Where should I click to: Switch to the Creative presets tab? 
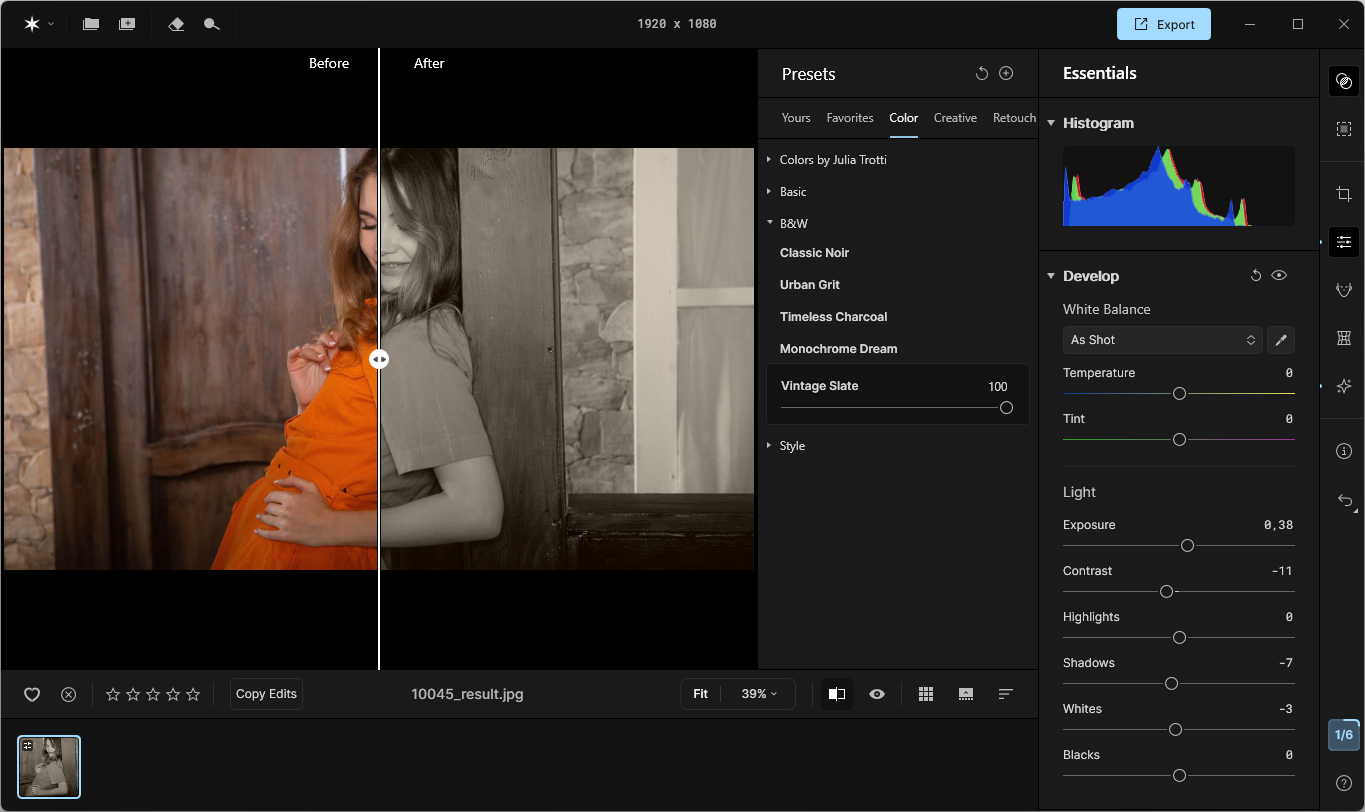[955, 118]
